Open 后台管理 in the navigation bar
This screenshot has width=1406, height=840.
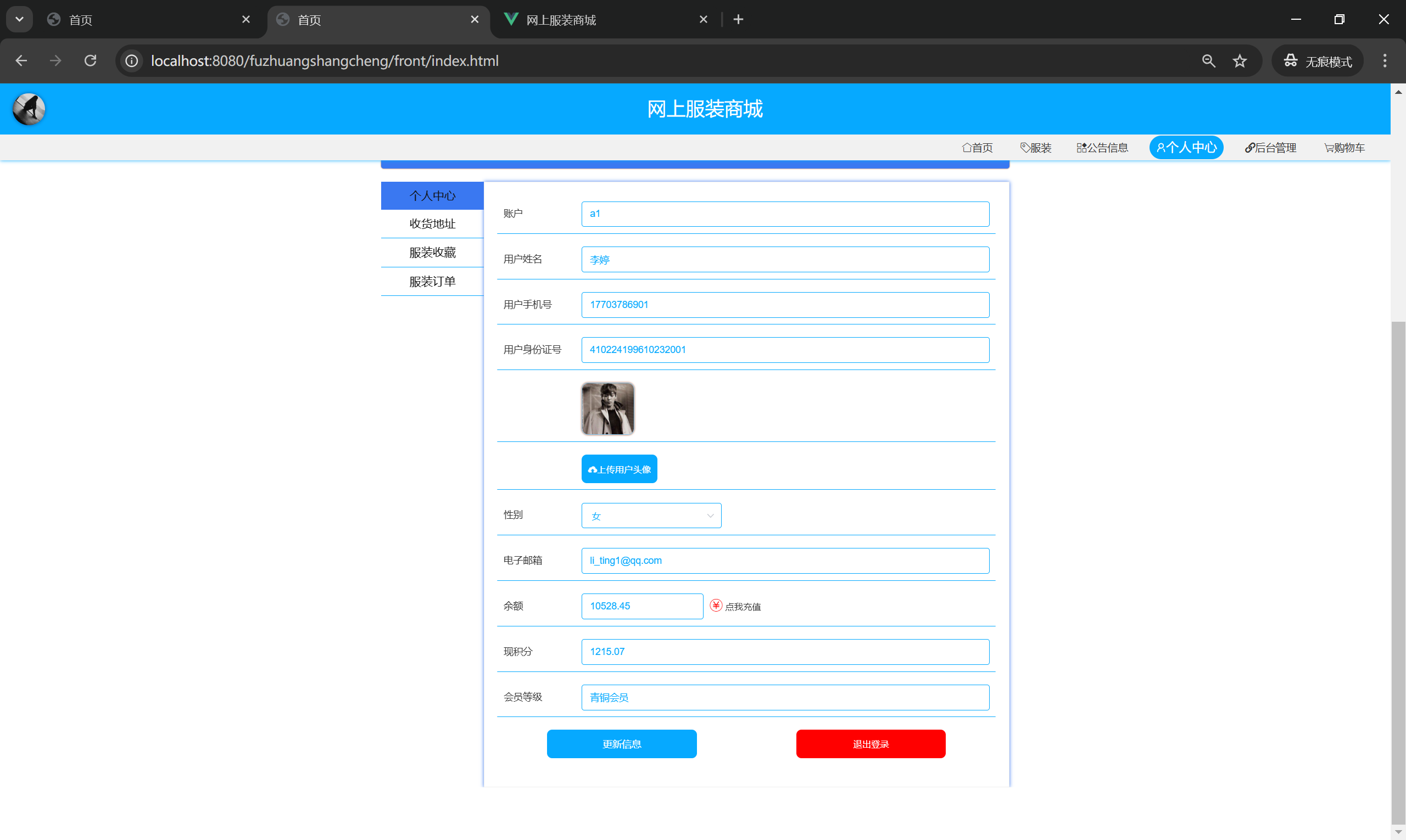pyautogui.click(x=1270, y=148)
